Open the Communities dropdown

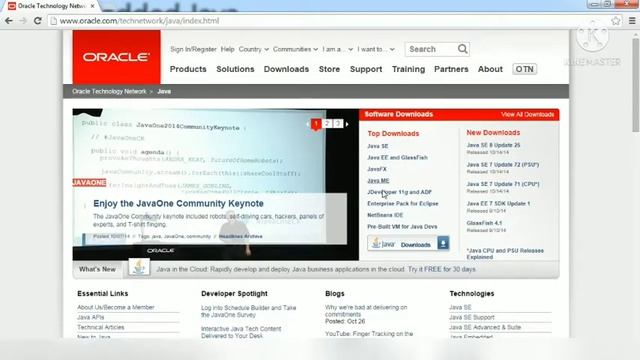(295, 49)
